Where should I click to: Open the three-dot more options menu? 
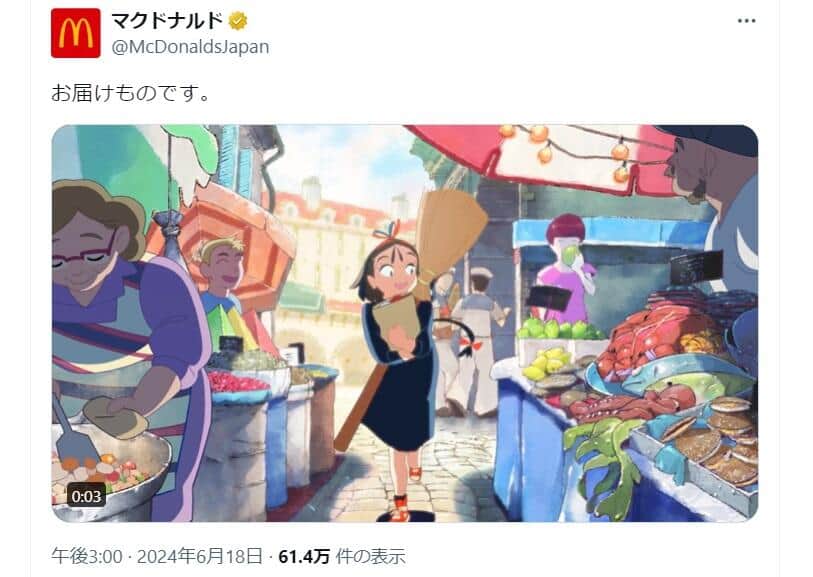[x=746, y=21]
